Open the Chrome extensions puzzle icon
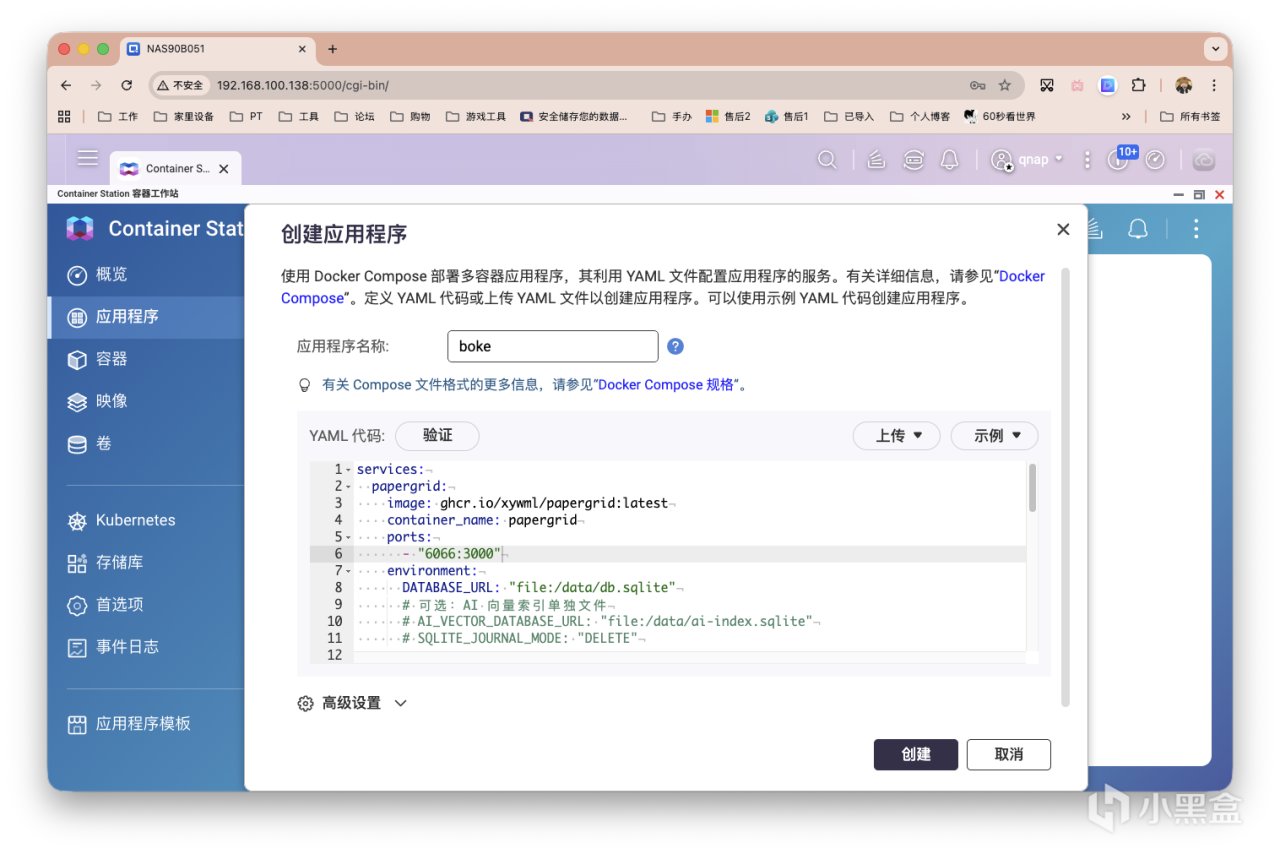This screenshot has height=854, width=1280. tap(1138, 85)
